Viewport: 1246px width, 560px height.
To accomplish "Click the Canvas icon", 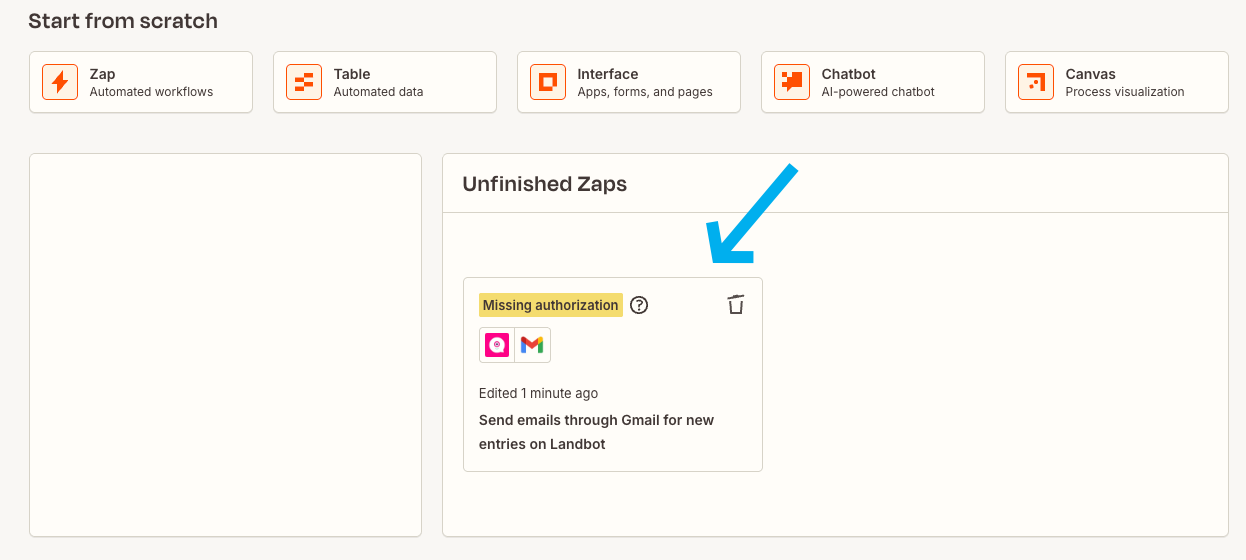I will coord(1036,82).
